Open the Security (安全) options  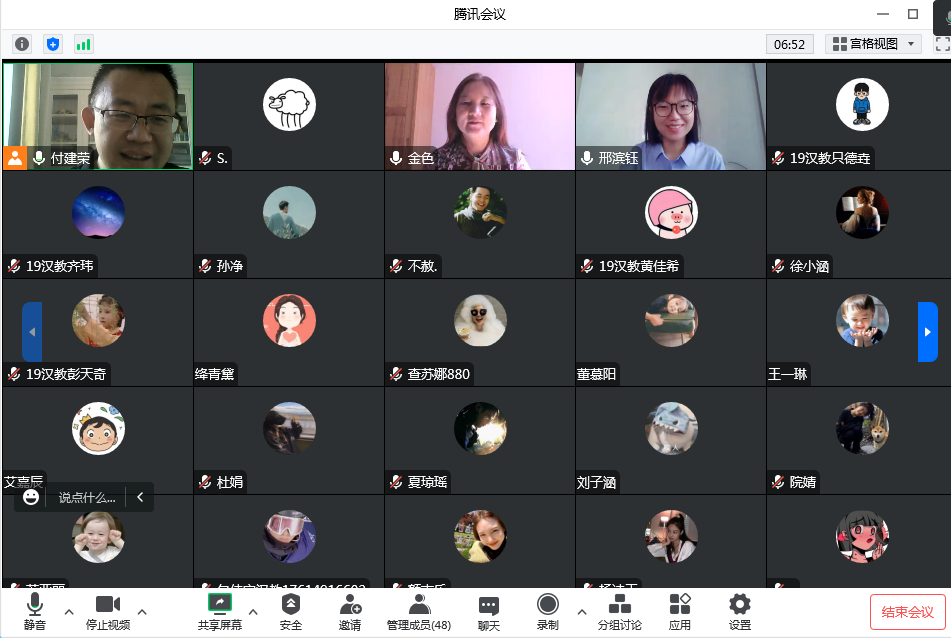tap(290, 610)
